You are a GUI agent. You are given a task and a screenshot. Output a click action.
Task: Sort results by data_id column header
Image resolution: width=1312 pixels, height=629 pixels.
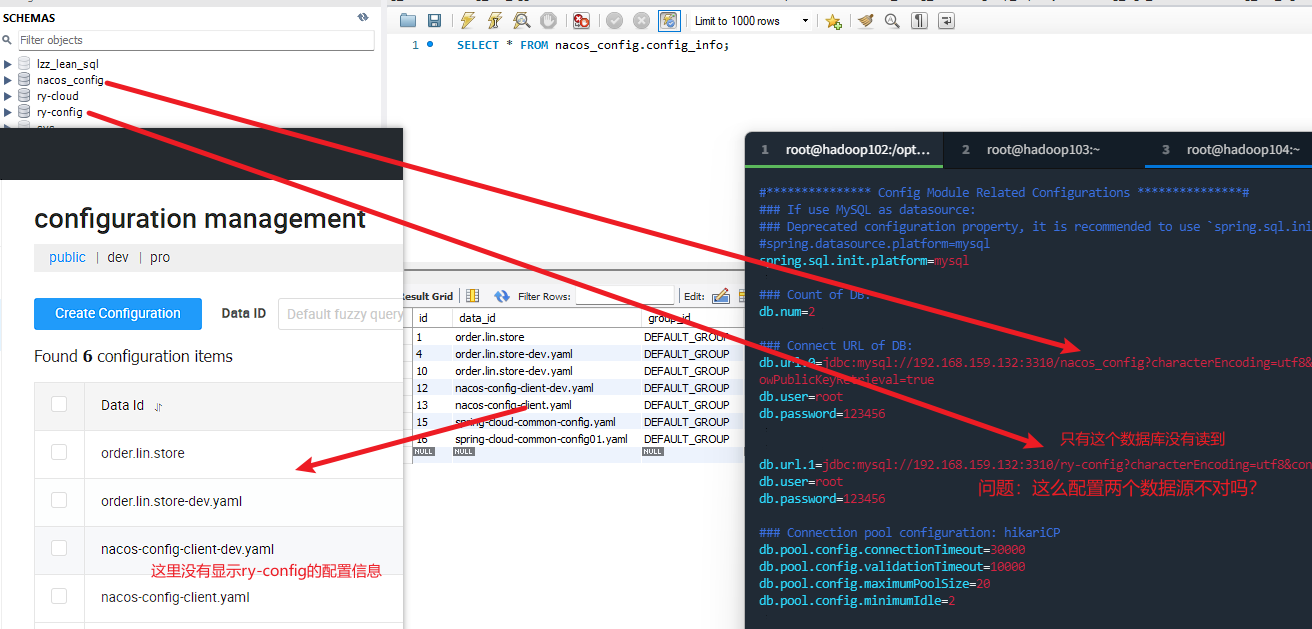(546, 318)
